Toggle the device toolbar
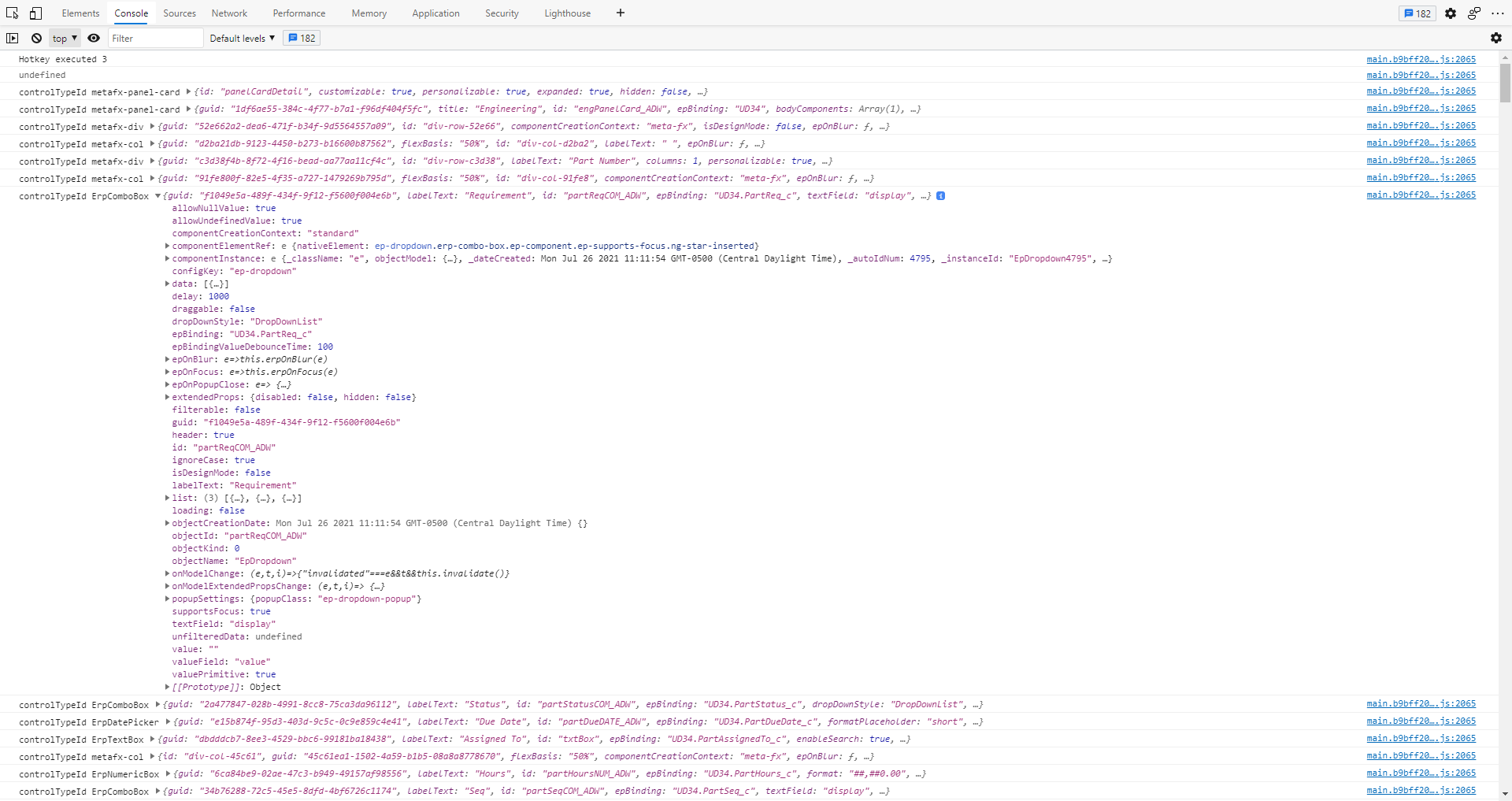The width and height of the screenshot is (1512, 801). click(36, 13)
